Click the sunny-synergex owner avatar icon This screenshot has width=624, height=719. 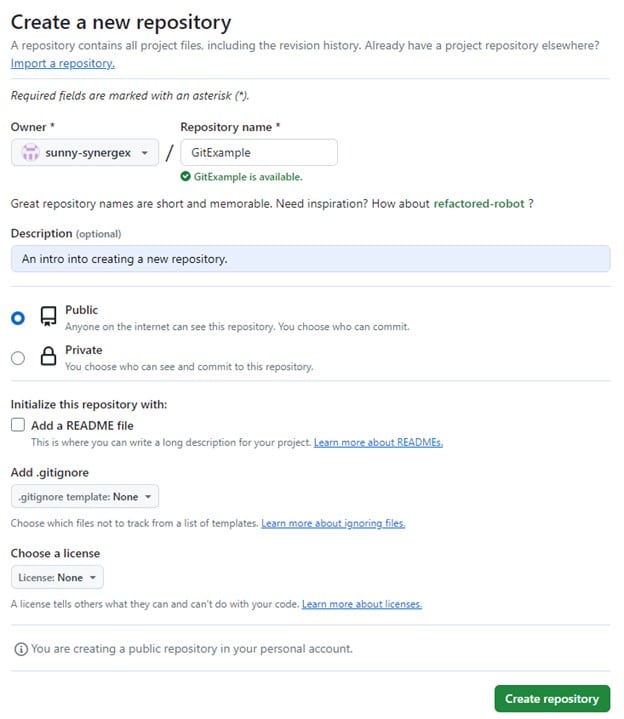[30, 153]
